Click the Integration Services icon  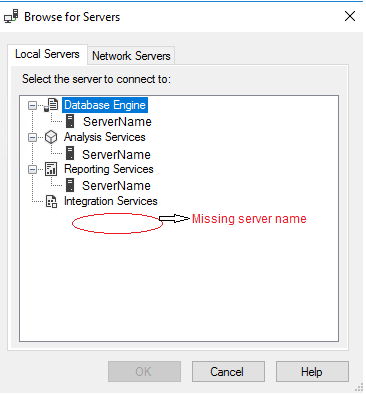click(51, 201)
